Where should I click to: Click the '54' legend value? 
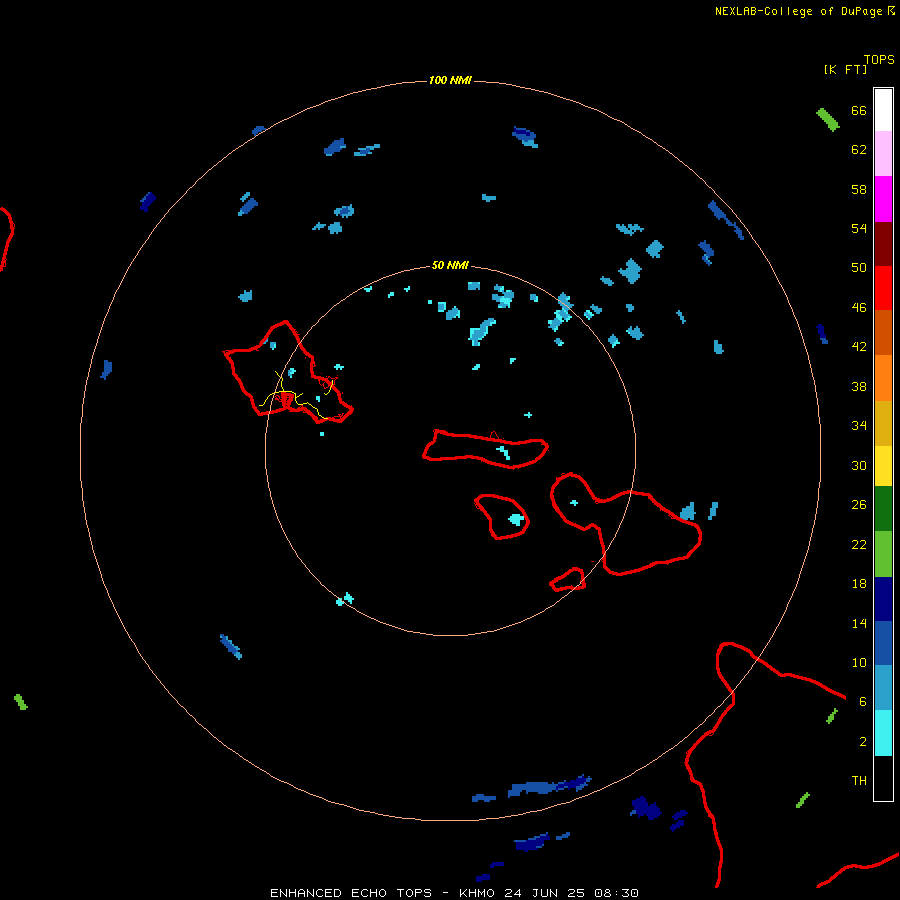tap(859, 228)
